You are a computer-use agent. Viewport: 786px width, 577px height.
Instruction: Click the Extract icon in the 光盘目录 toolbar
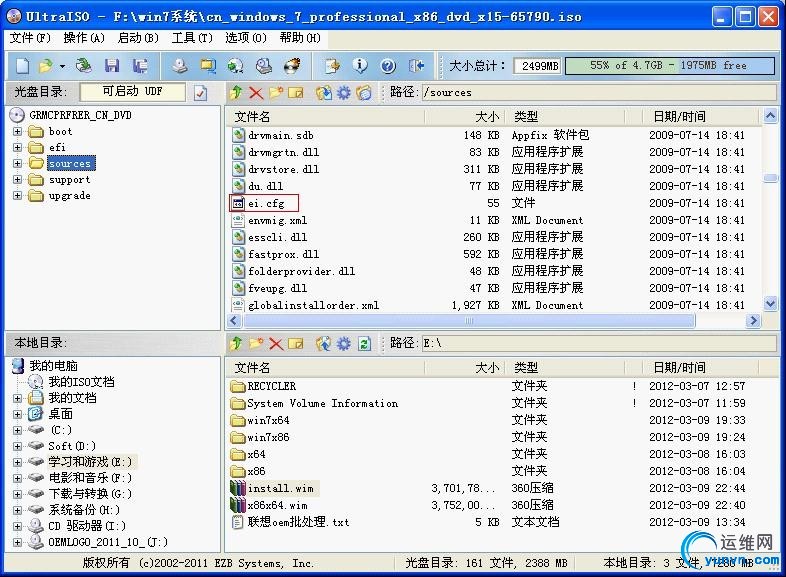324,92
